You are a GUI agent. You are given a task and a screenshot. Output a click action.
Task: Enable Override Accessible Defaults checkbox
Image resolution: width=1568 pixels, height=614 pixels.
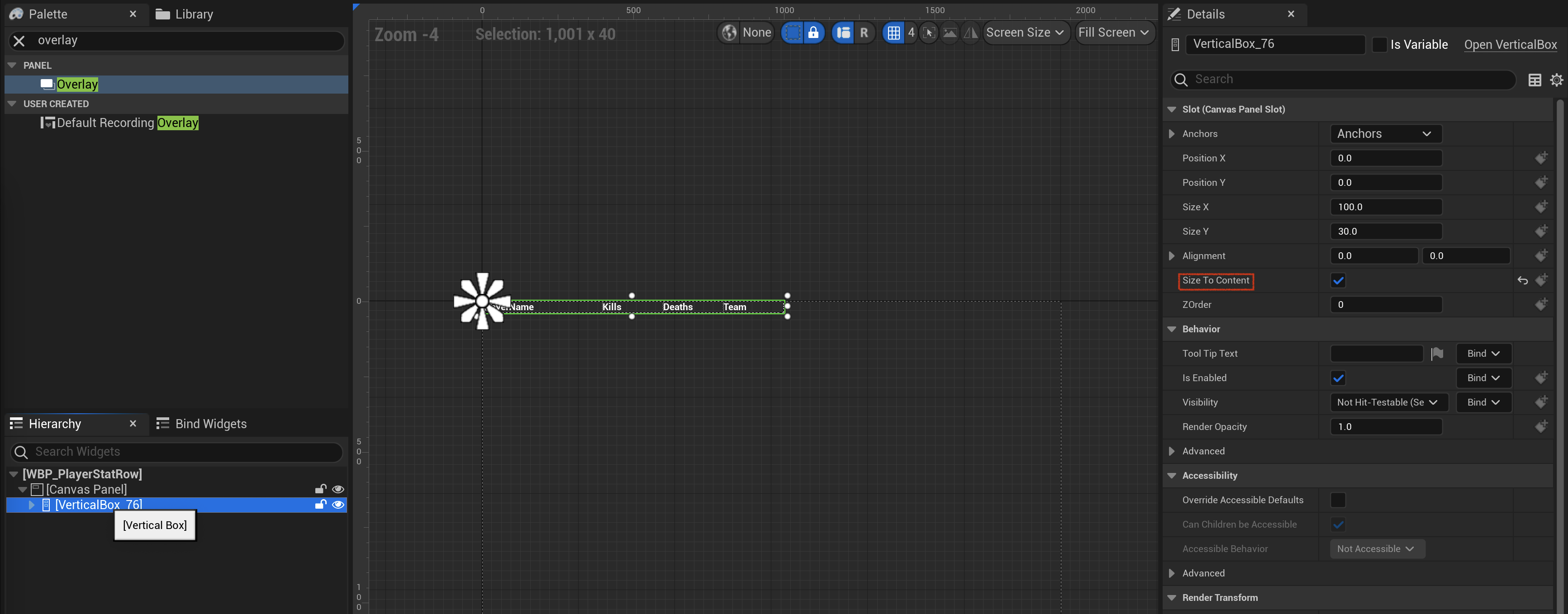point(1338,500)
